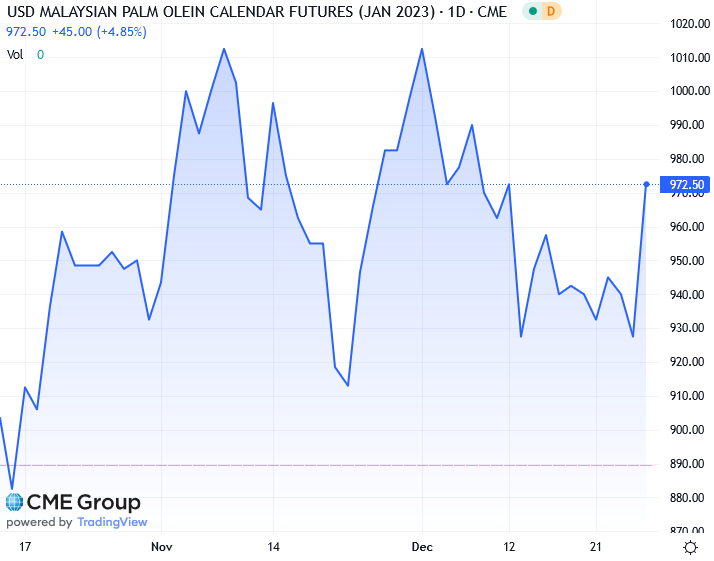Click the 1000.00 price scale label

686,92
